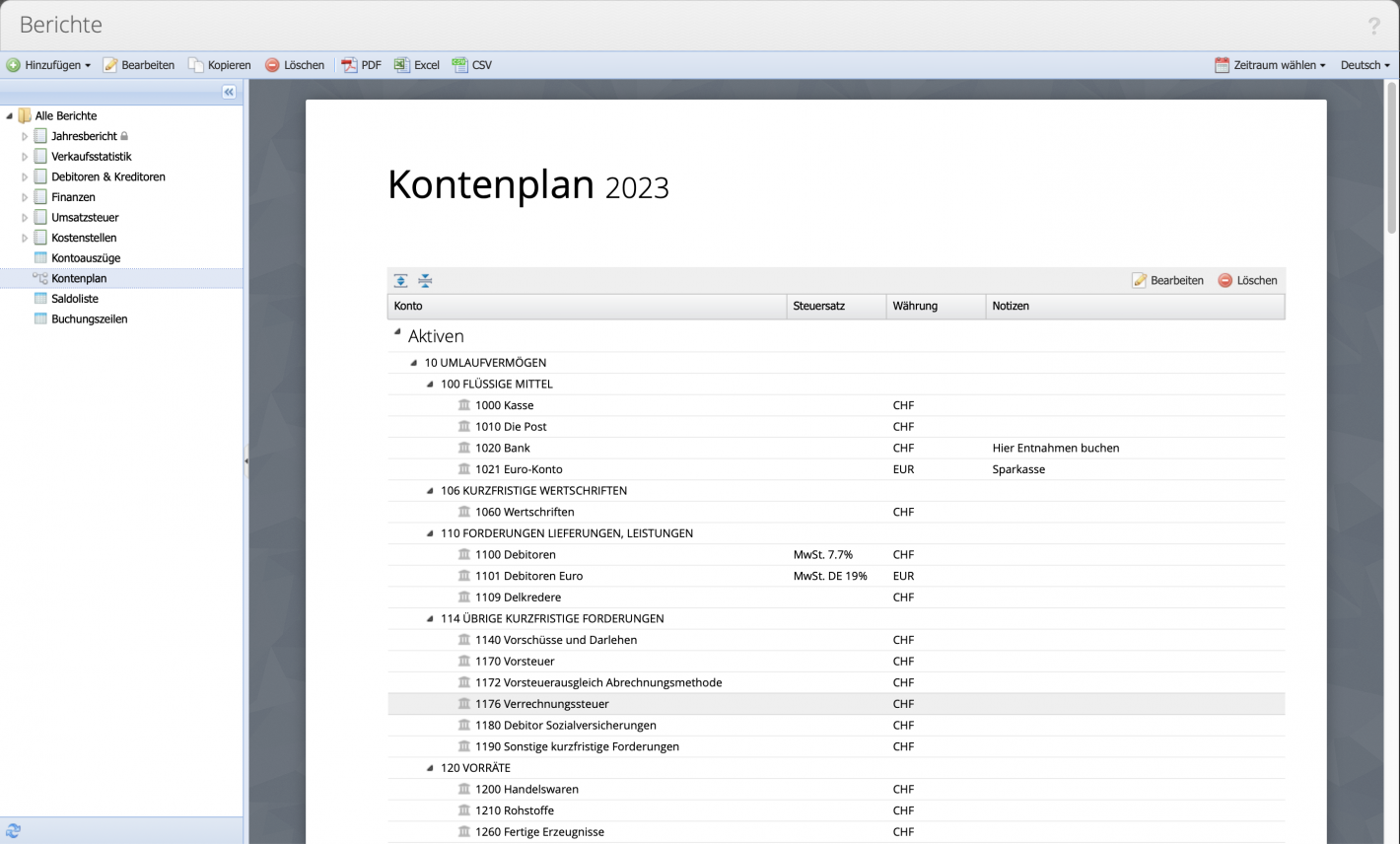Export the Kontenplan to Excel

[x=416, y=65]
